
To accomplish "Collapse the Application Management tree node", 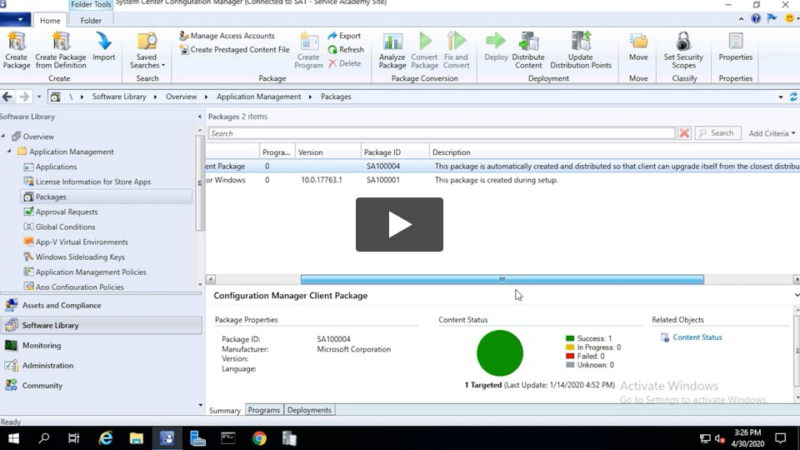I will 9,152.
